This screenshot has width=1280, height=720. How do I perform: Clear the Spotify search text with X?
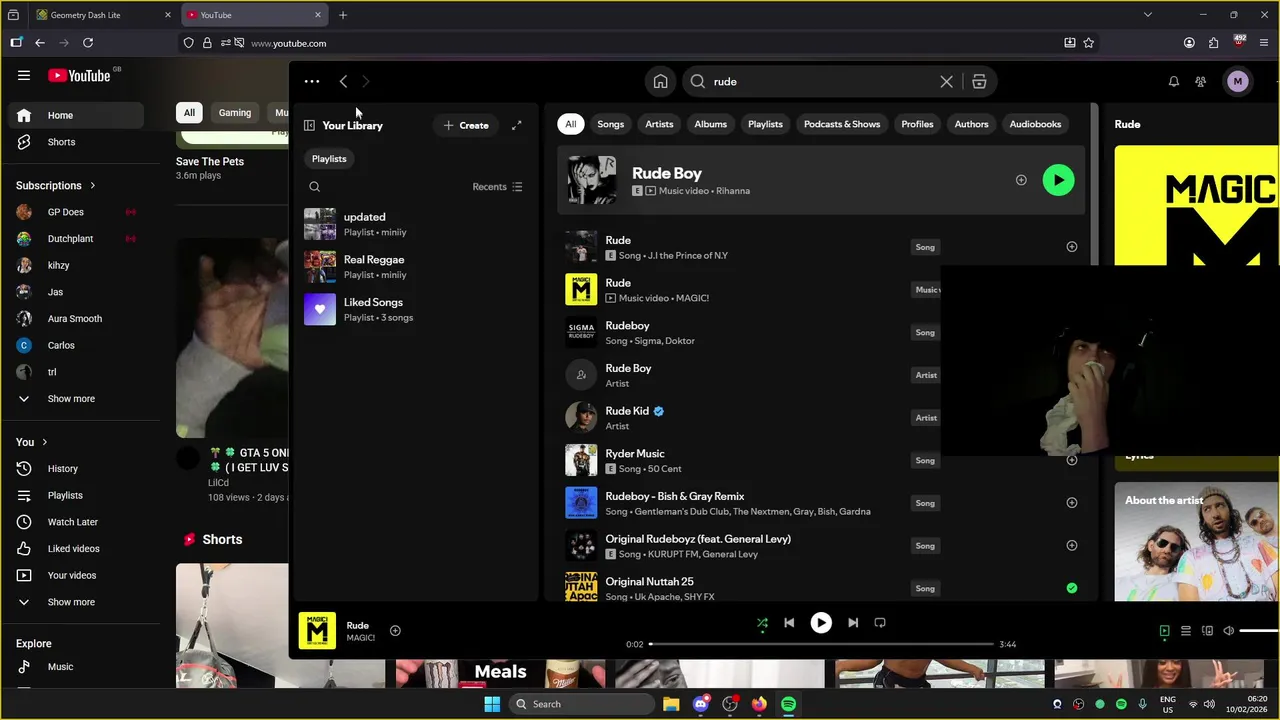click(x=946, y=82)
